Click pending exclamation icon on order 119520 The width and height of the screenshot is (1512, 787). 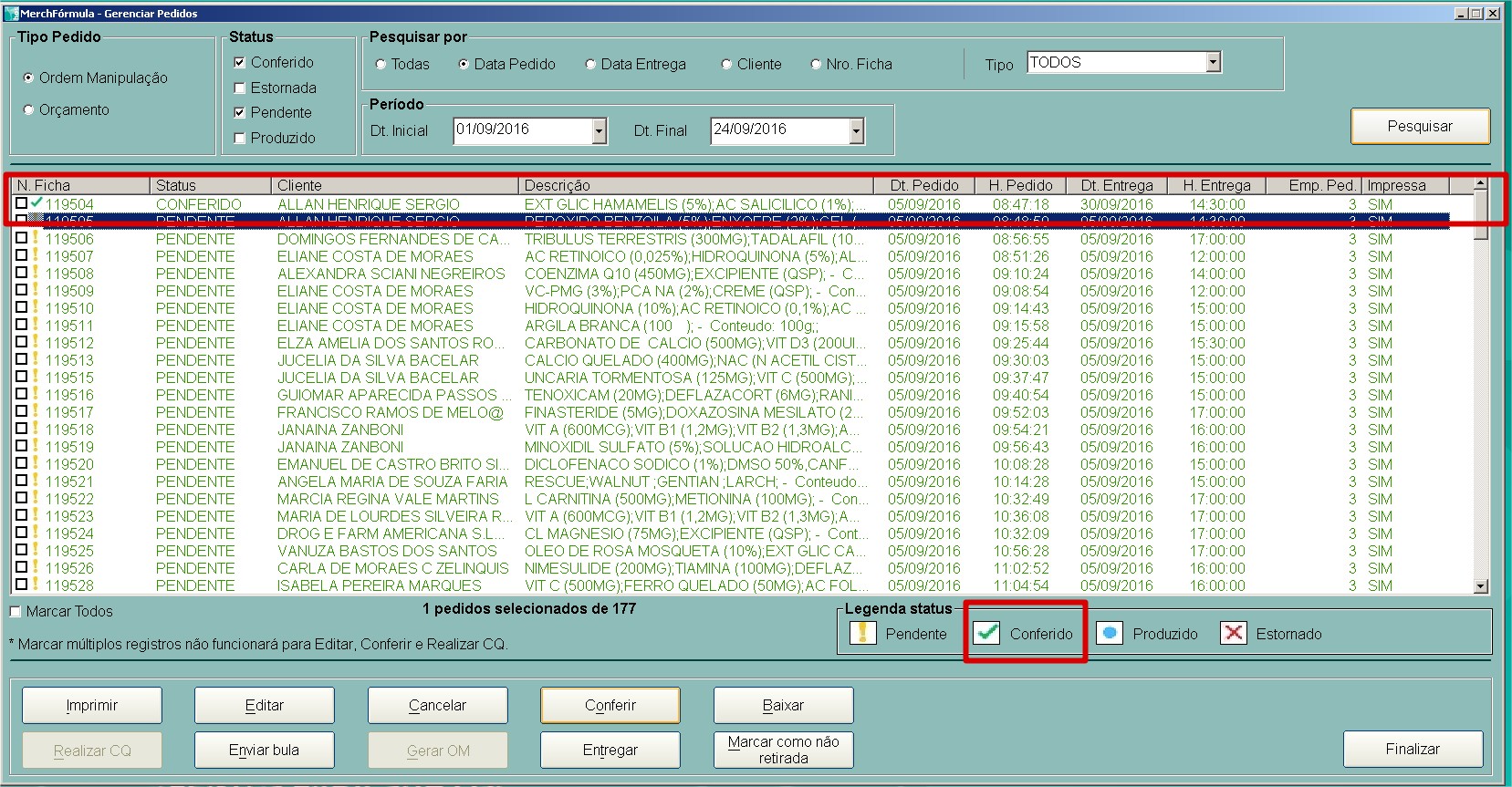coord(36,464)
